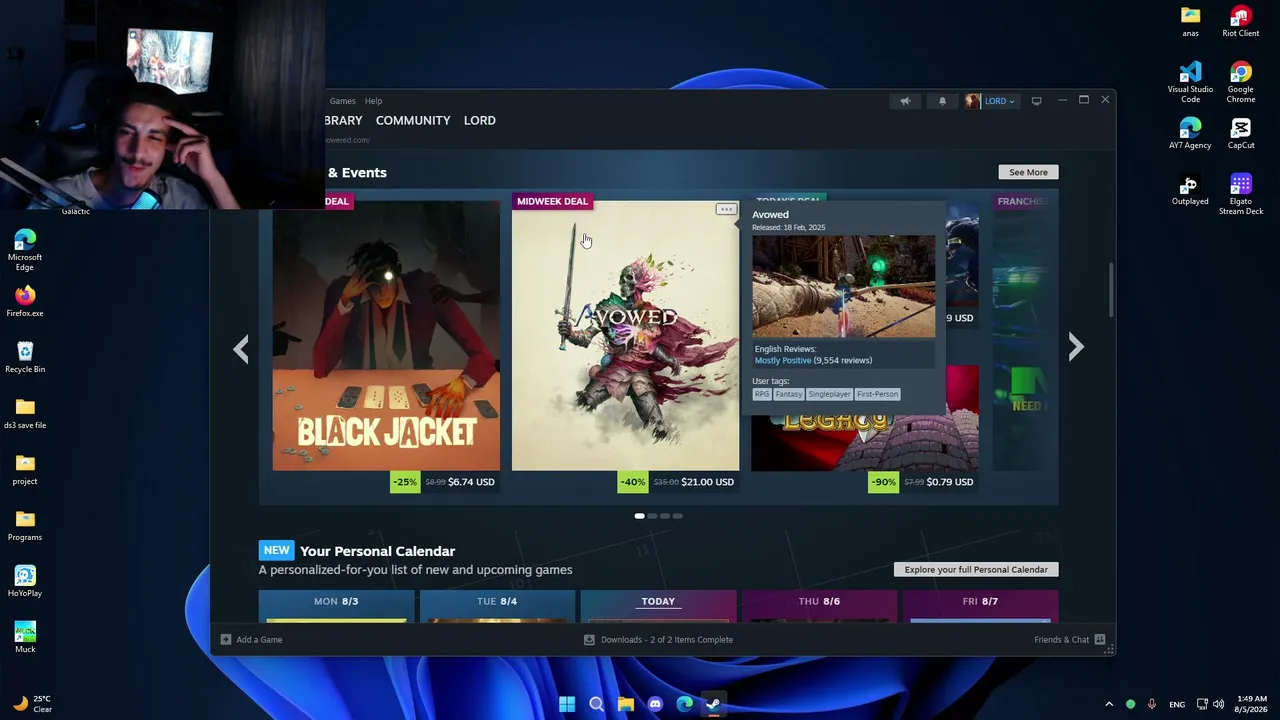Open the Downloads status in Steam footer

659,640
